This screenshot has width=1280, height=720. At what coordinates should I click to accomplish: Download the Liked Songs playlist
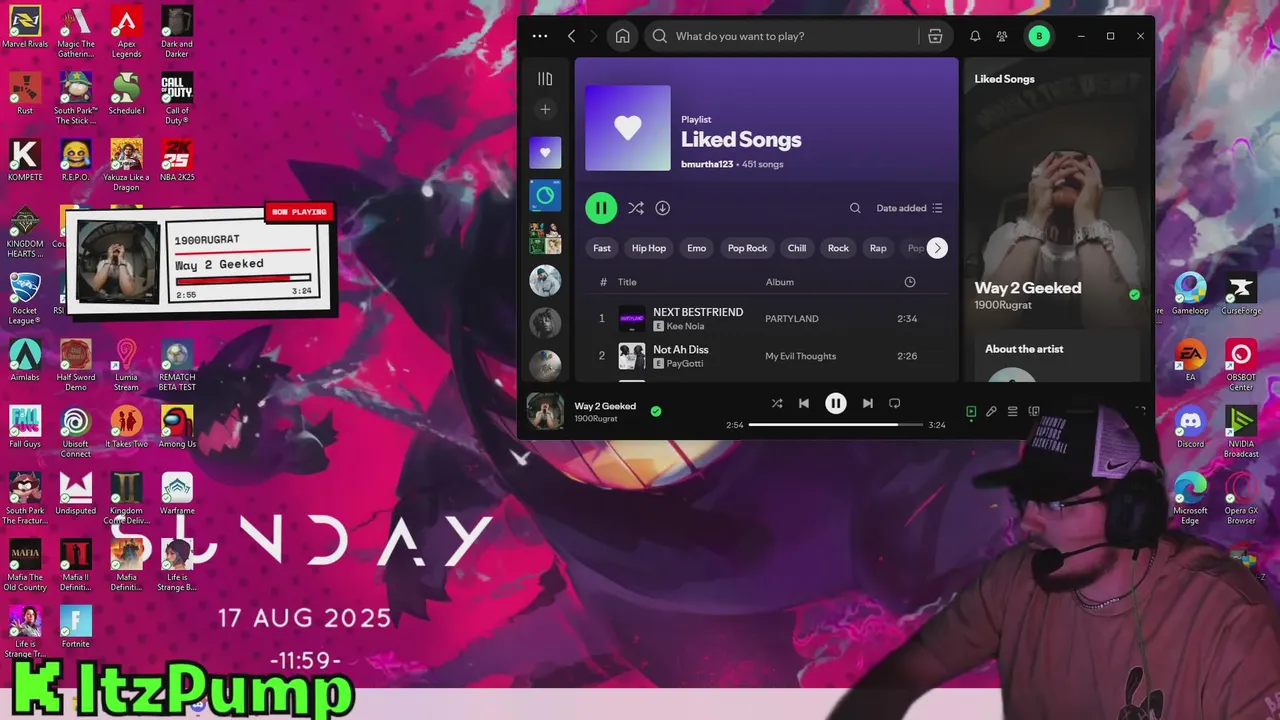662,208
